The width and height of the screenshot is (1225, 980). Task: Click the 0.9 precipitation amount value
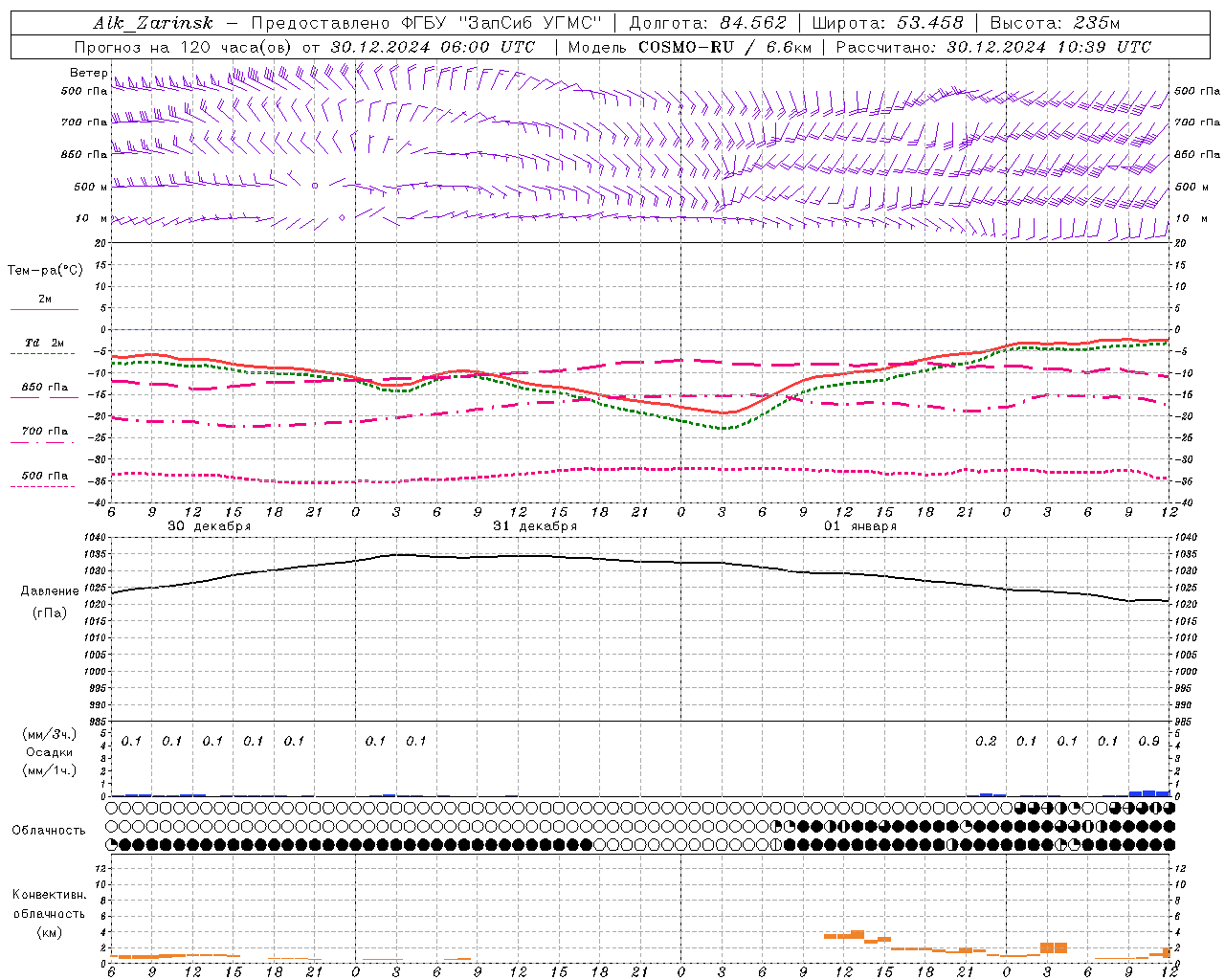click(x=1148, y=742)
